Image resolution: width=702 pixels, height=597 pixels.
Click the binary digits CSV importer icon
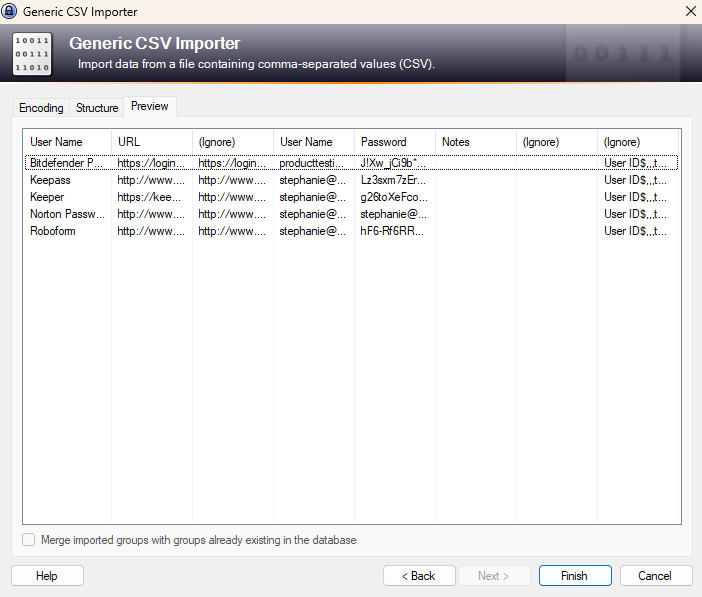32,54
